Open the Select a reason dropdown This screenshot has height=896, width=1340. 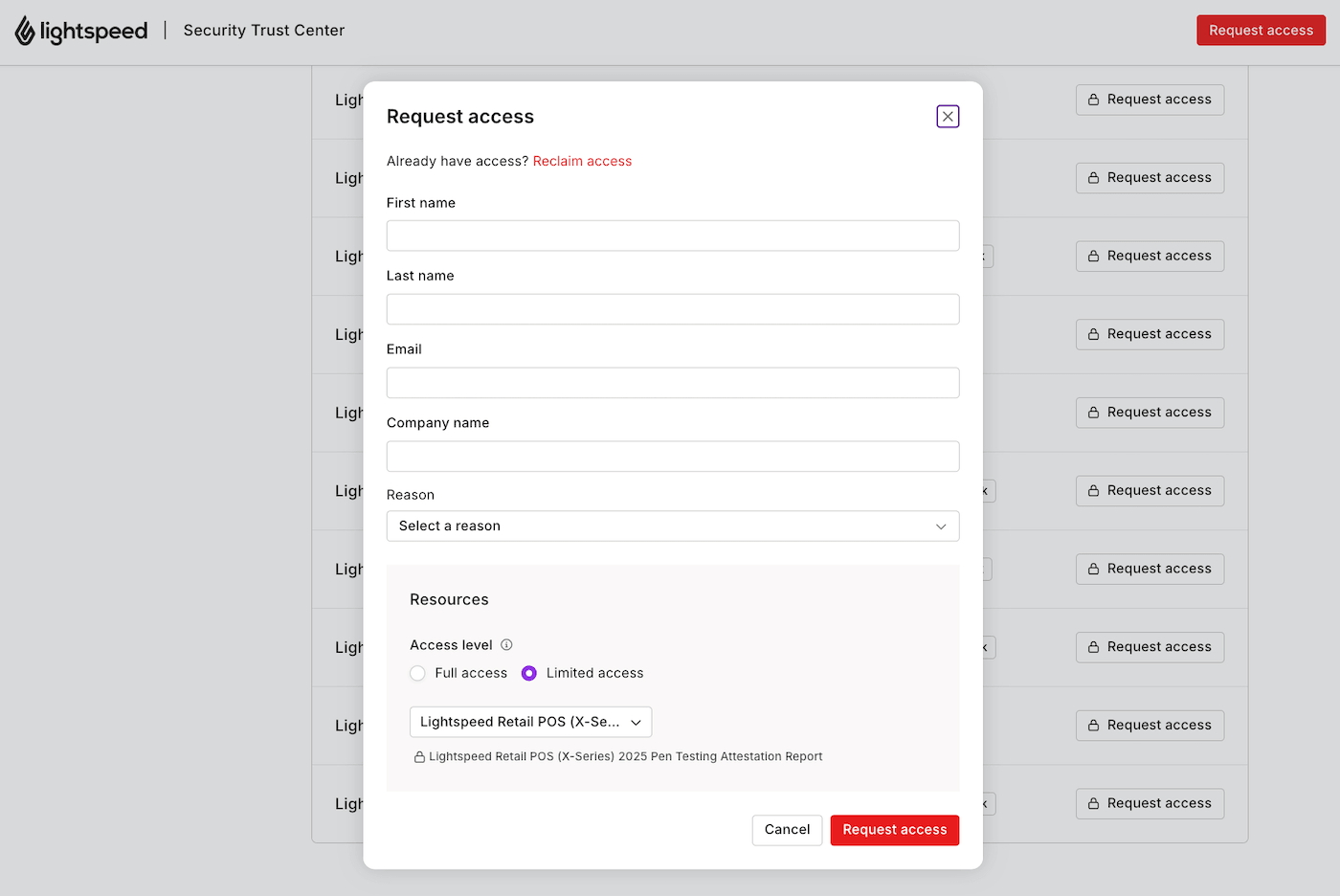(673, 526)
